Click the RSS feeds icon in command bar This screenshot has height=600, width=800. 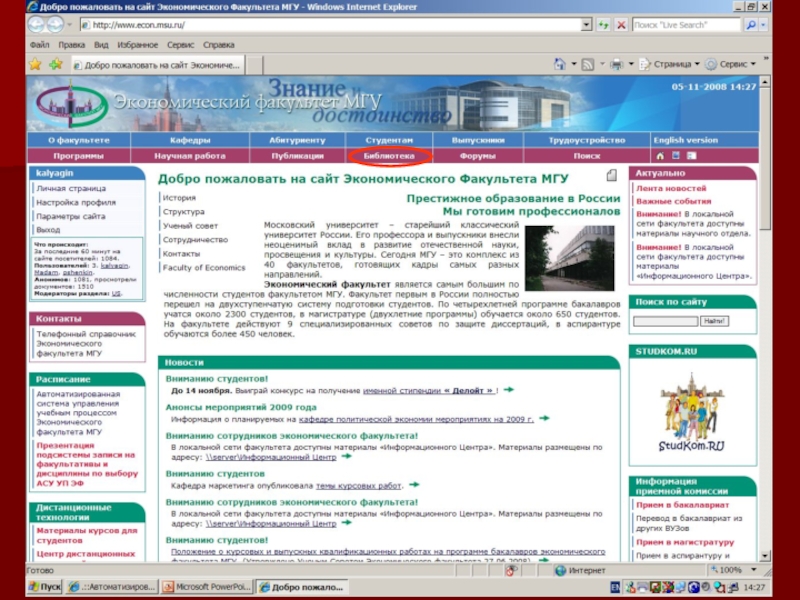tap(588, 64)
